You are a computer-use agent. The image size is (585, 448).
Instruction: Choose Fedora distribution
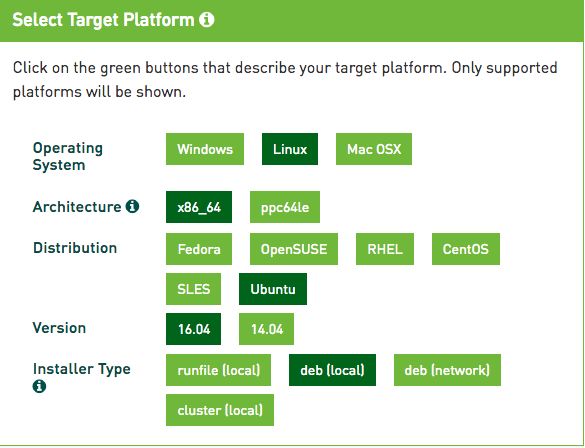(199, 249)
